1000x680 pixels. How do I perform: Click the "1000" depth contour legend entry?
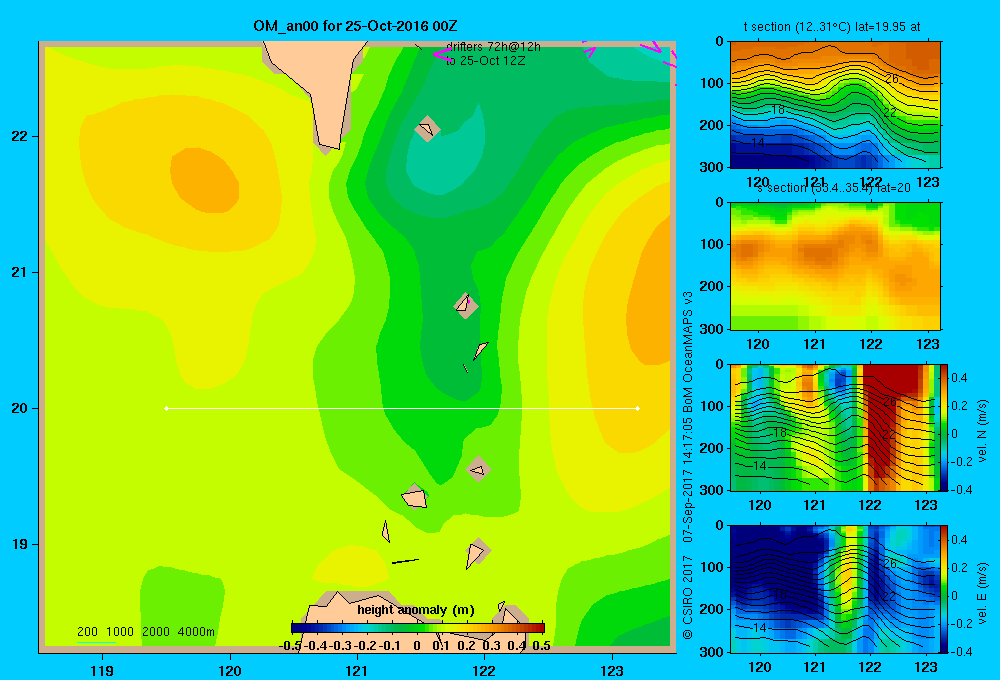[x=120, y=632]
